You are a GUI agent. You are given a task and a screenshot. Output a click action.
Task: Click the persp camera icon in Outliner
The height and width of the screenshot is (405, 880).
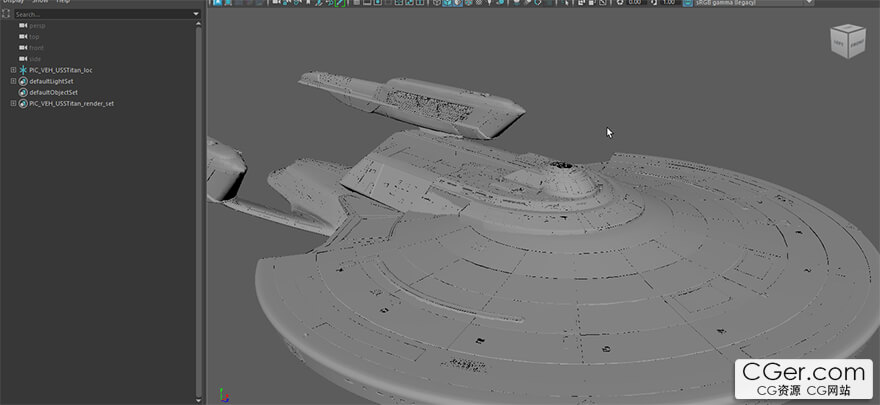23,26
